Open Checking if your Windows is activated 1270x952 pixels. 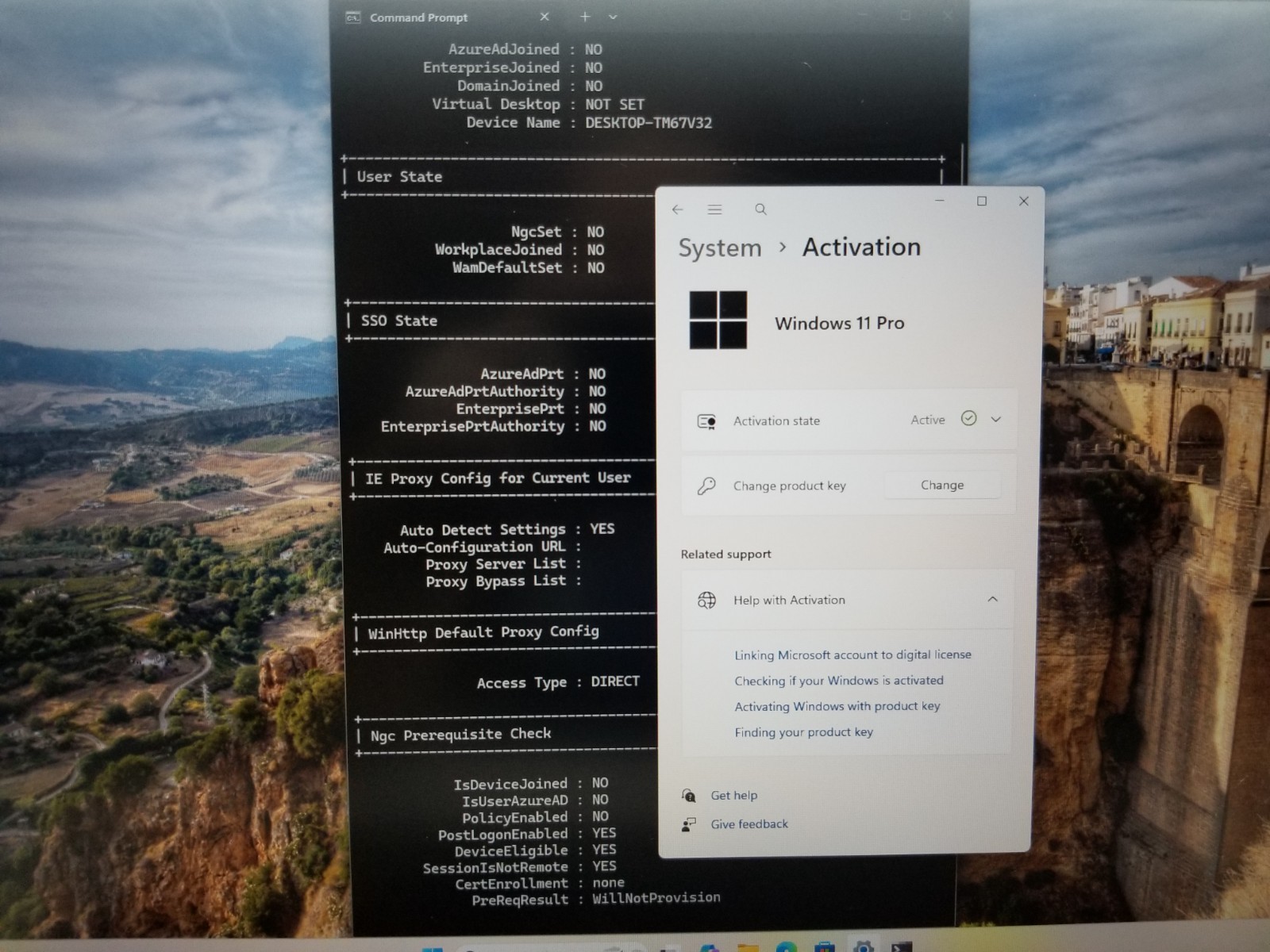(839, 681)
